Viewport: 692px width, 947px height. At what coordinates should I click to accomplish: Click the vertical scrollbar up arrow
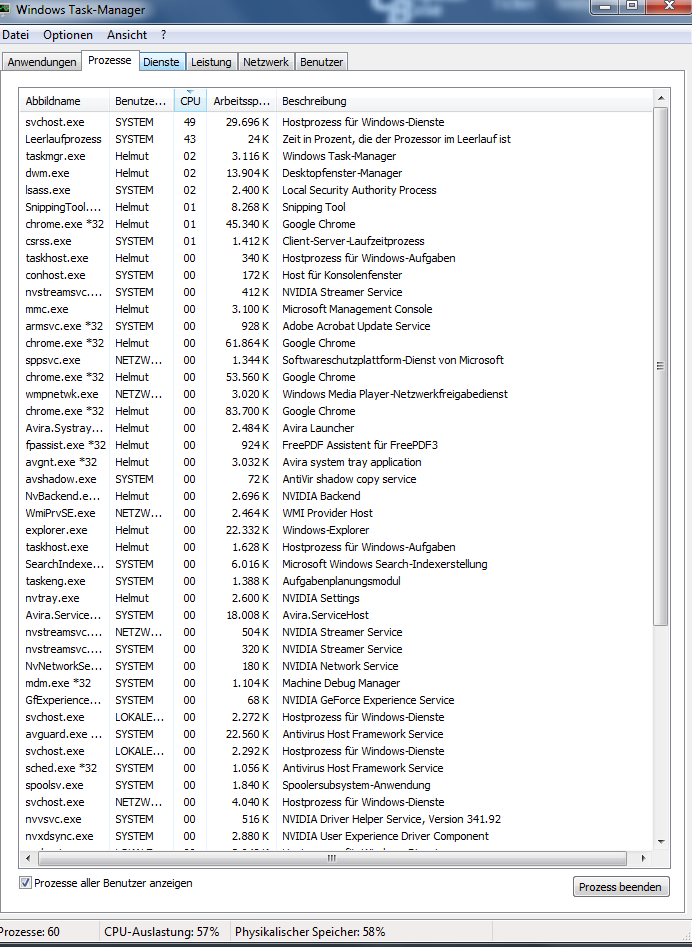[661, 98]
